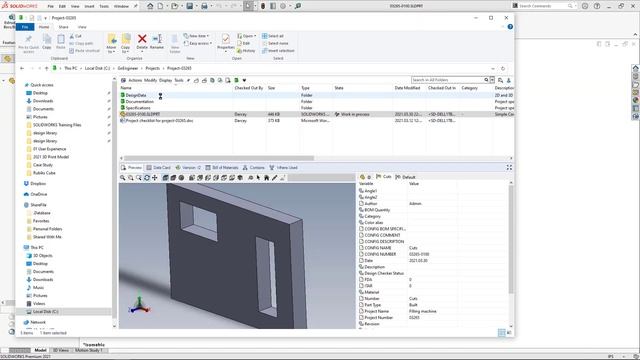The width and height of the screenshot is (640, 360).
Task: Click the Cut scissors in Clipboard group
Action: (72, 36)
